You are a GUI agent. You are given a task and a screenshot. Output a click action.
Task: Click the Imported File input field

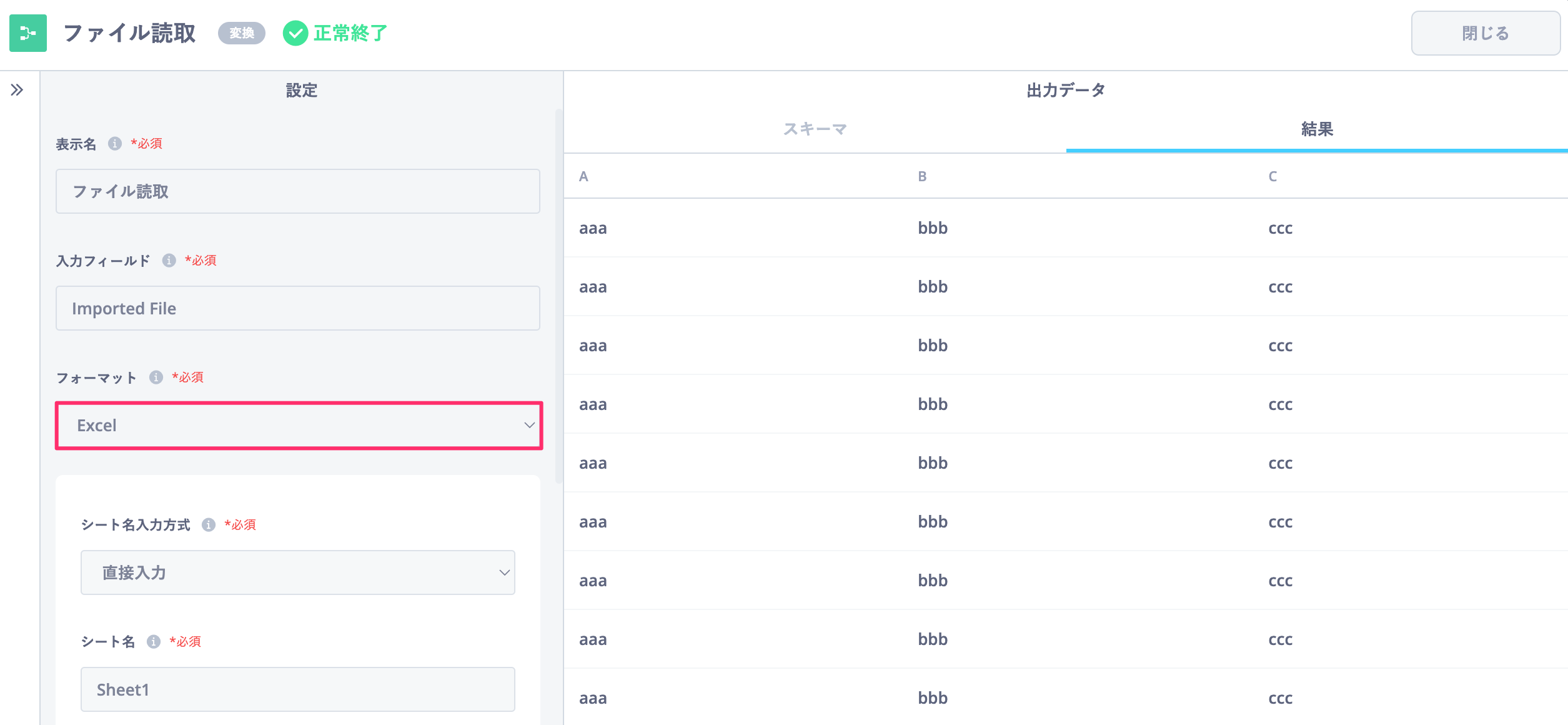tap(298, 308)
